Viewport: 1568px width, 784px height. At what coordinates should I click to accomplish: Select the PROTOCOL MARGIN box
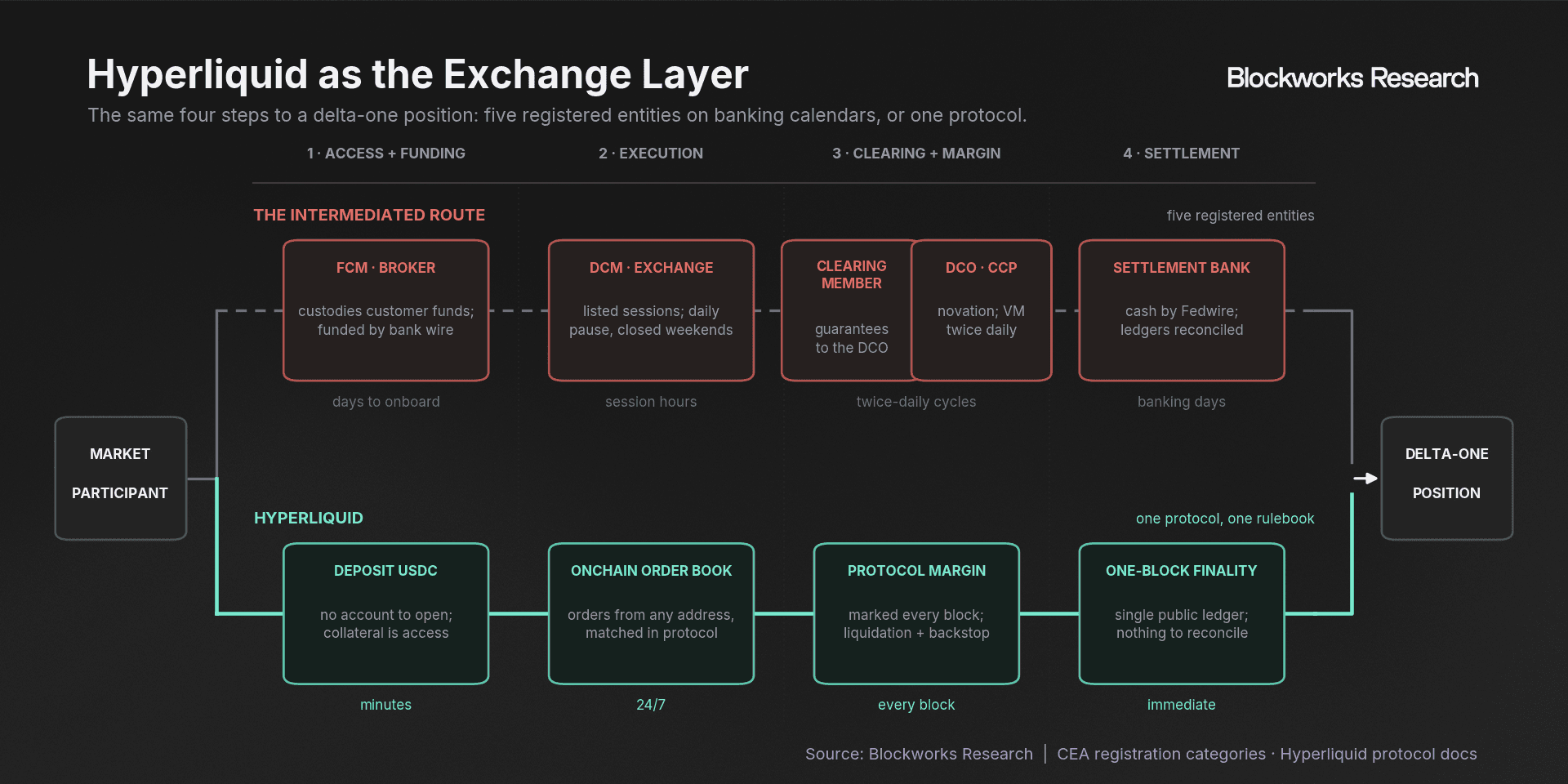click(916, 613)
